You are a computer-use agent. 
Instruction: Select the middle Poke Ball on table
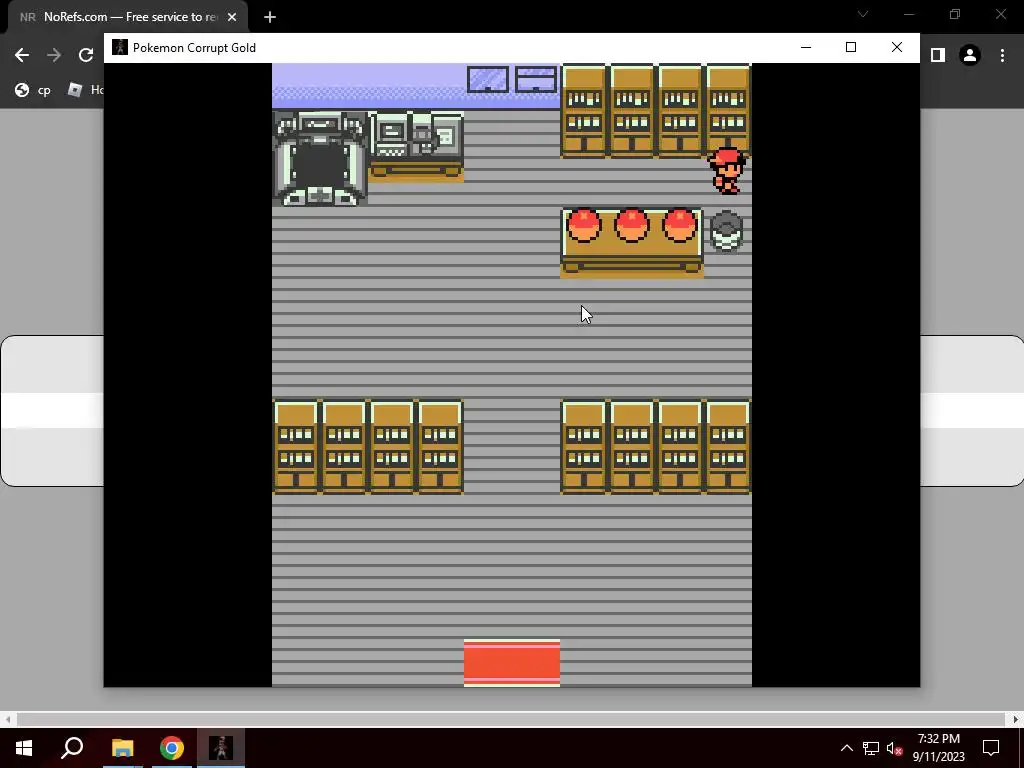tap(632, 225)
